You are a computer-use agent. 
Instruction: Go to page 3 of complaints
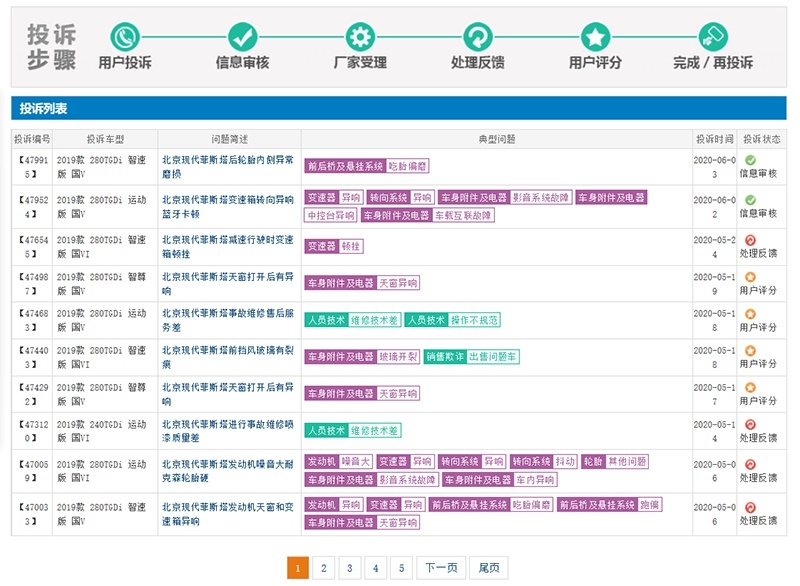pos(349,568)
